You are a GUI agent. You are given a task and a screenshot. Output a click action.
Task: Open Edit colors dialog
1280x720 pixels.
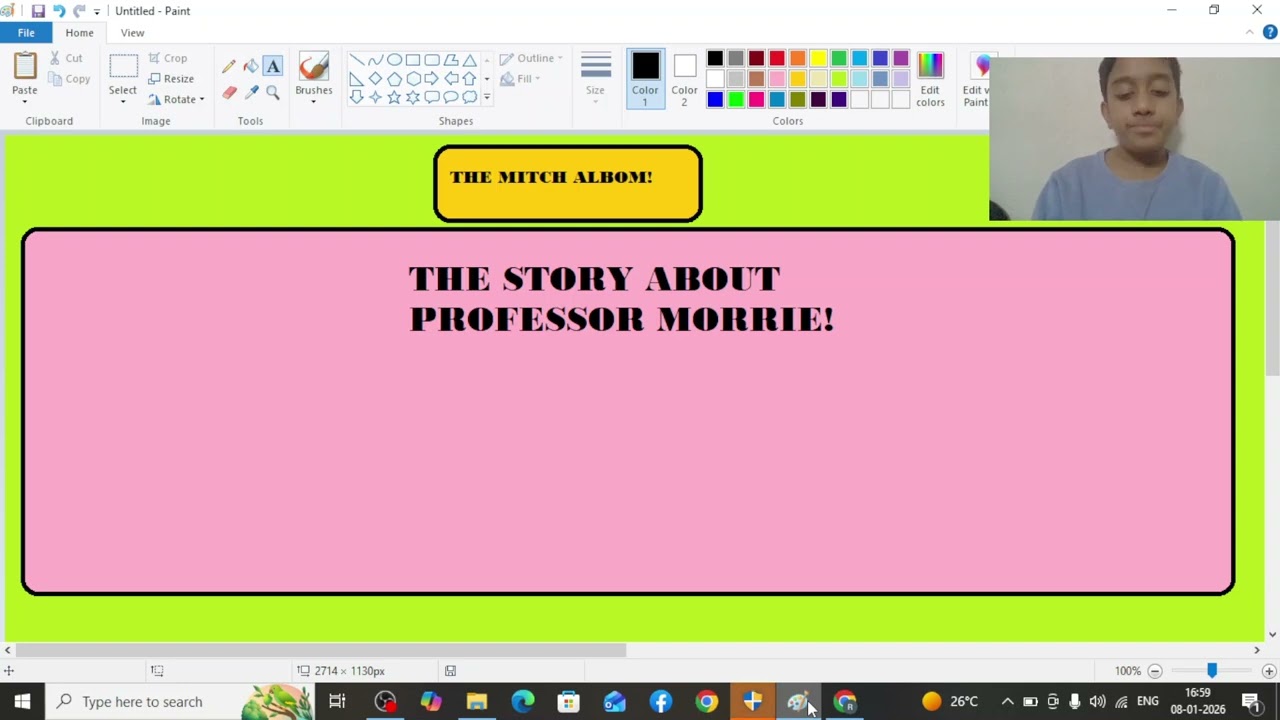(x=930, y=80)
